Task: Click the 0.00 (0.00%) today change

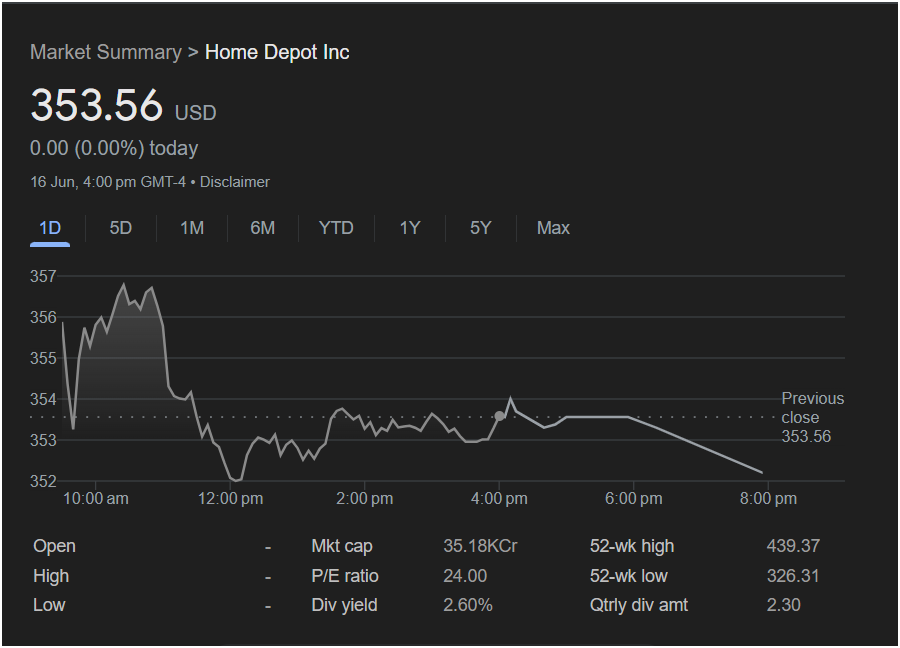Action: tap(114, 148)
